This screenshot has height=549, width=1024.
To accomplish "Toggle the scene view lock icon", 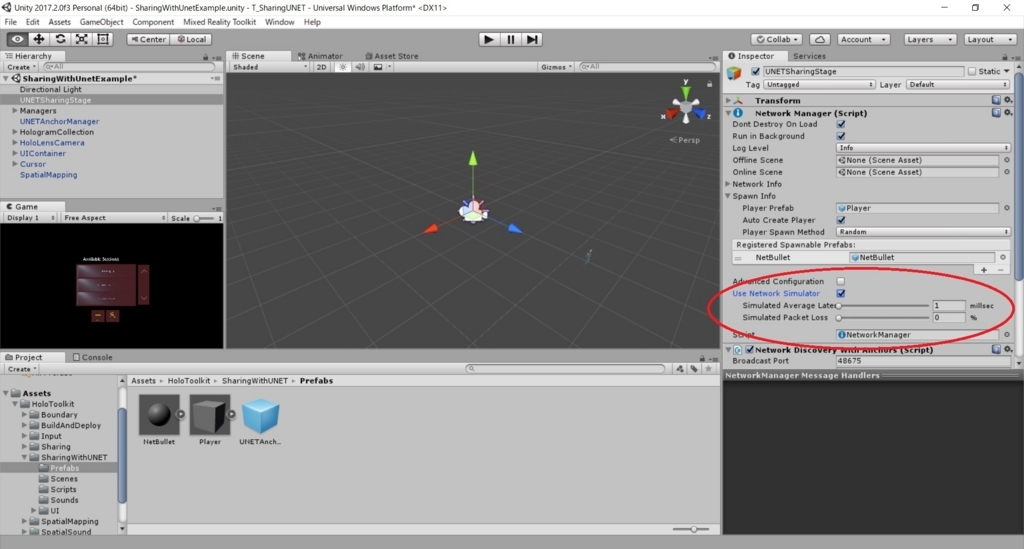I will click(x=709, y=84).
